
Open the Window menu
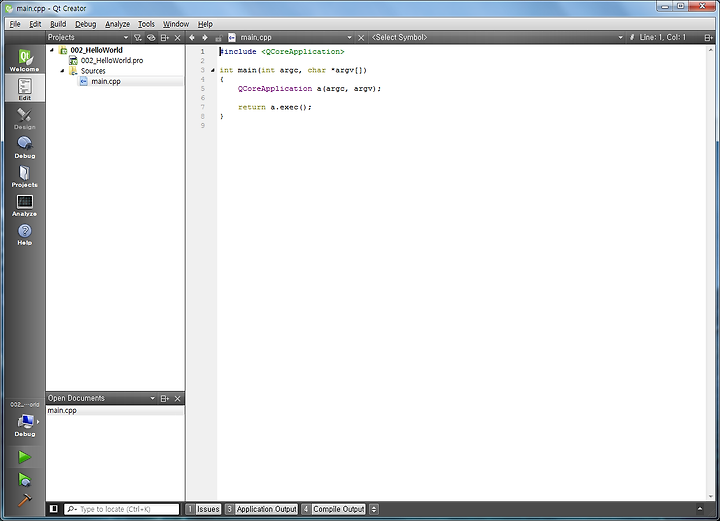[175, 24]
